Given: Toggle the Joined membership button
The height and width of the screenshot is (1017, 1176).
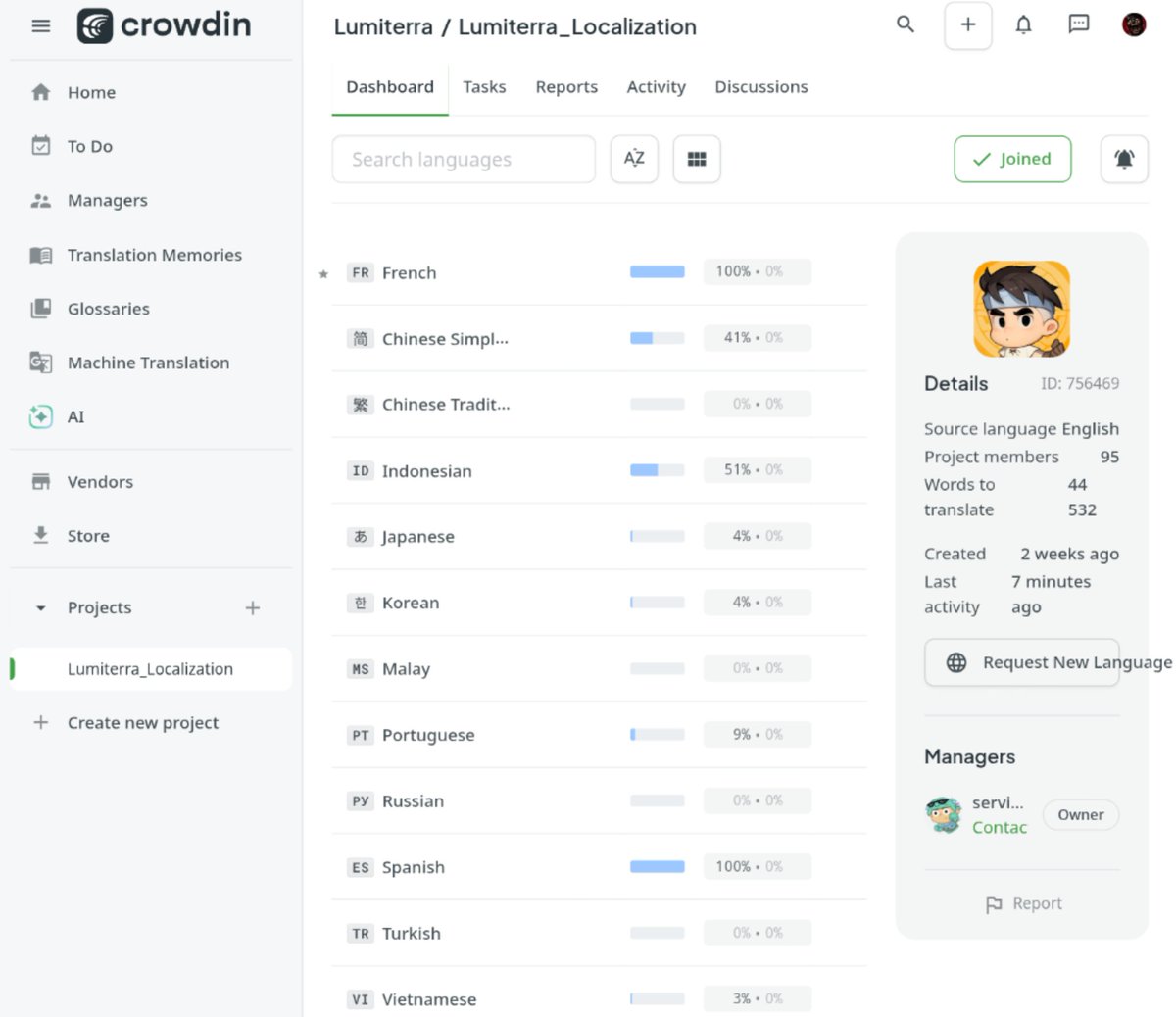Looking at the screenshot, I should (x=1012, y=159).
